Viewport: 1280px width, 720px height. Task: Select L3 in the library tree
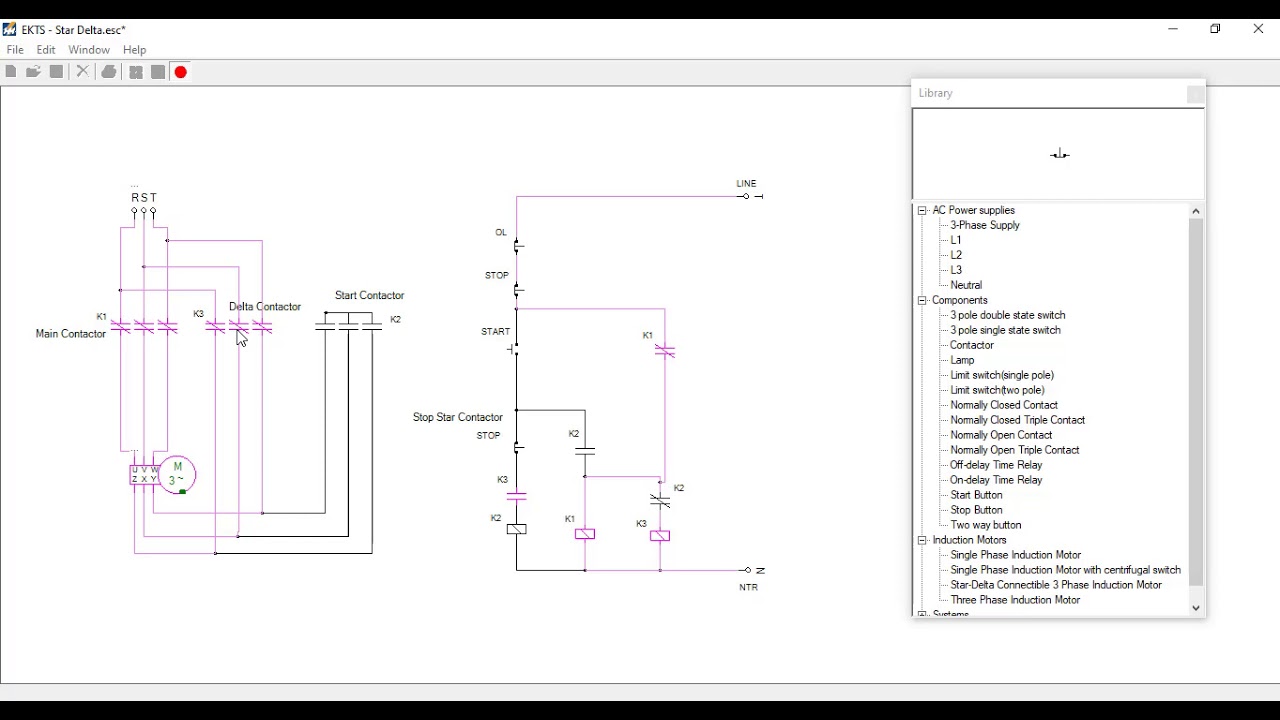[x=956, y=271]
